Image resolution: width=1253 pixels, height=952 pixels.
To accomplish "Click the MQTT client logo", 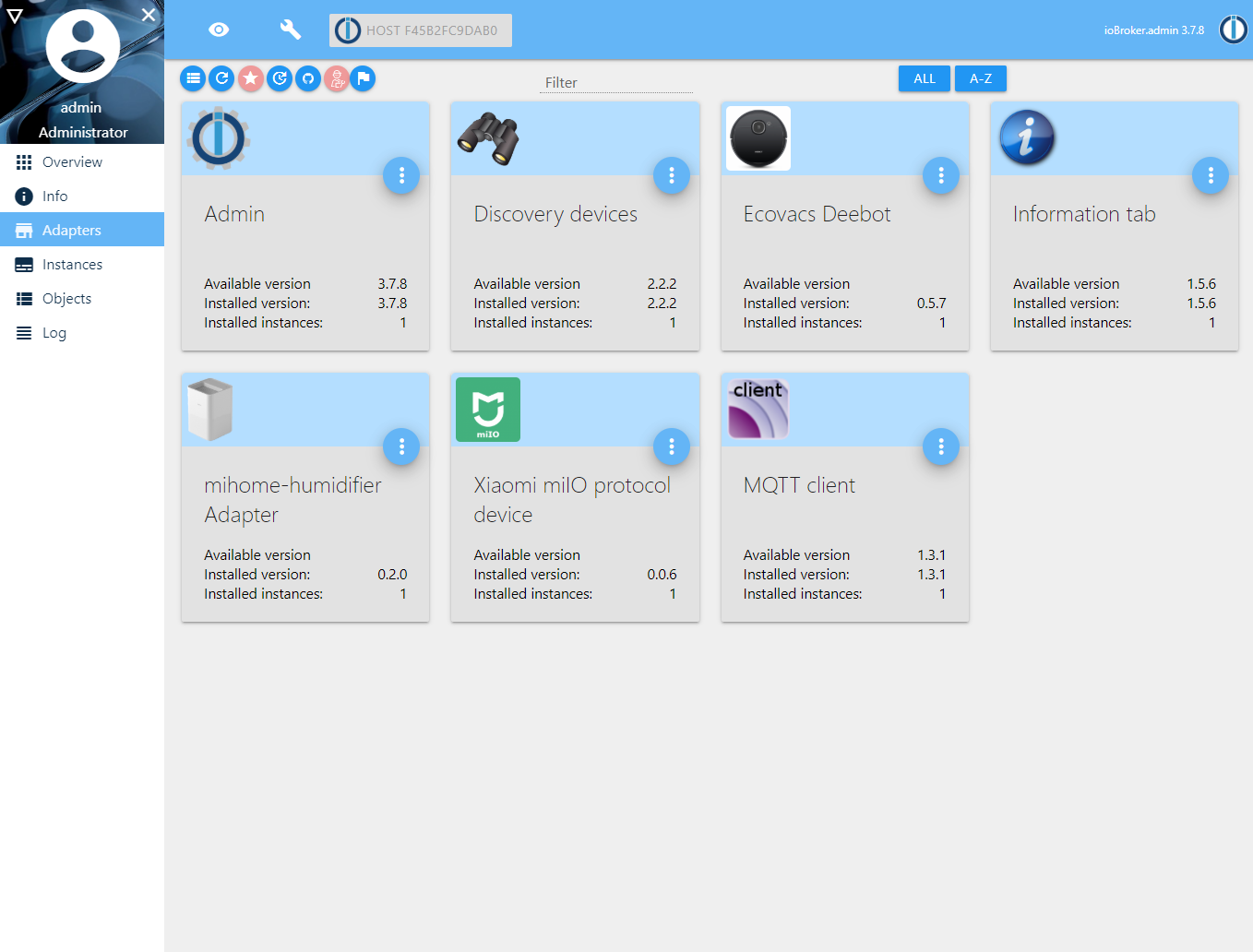I will click(x=758, y=409).
